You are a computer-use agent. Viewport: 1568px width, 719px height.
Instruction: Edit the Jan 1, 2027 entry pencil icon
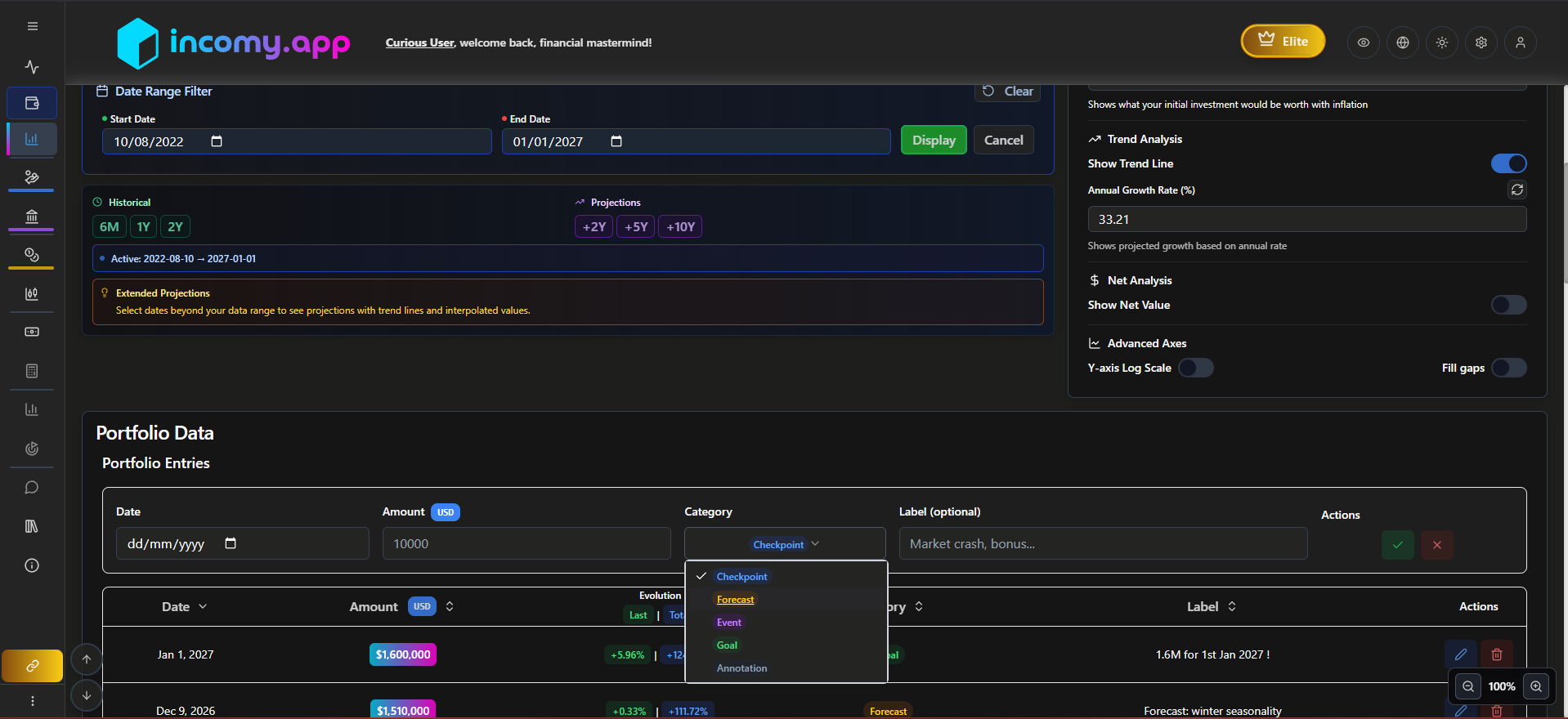tap(1461, 654)
